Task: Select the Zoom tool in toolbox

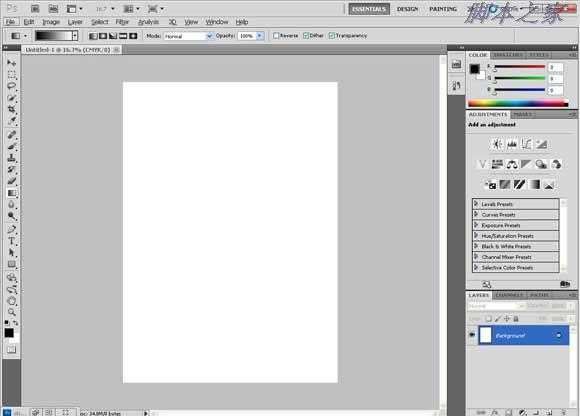Action: click(11, 312)
